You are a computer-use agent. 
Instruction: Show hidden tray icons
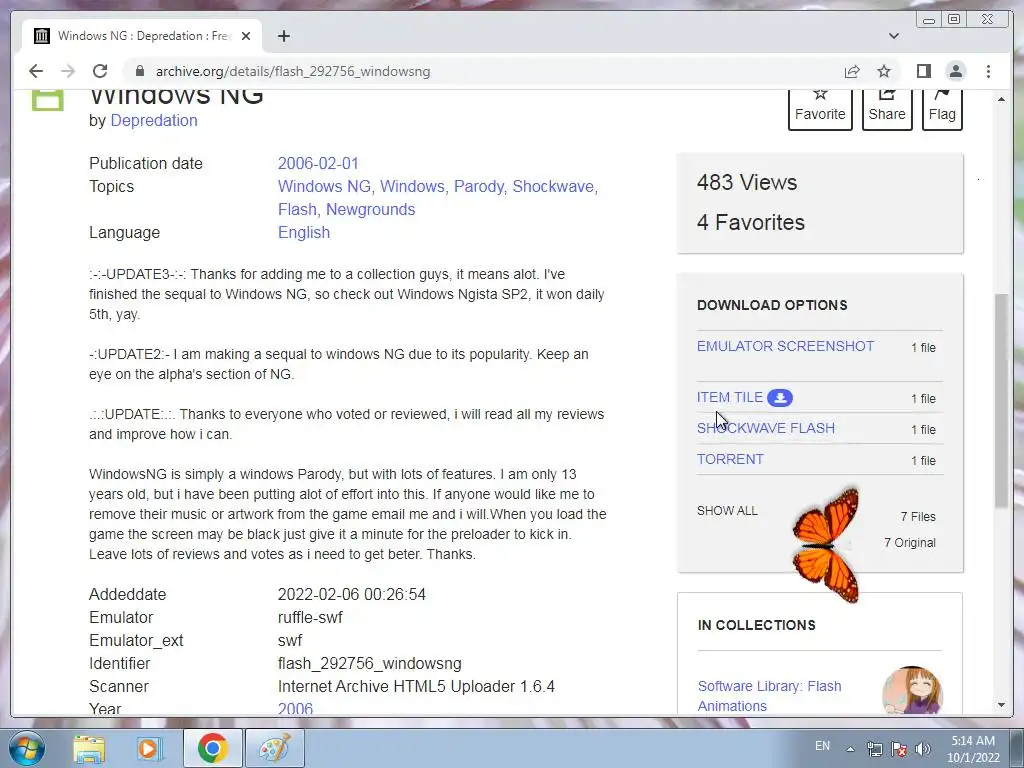coord(850,749)
